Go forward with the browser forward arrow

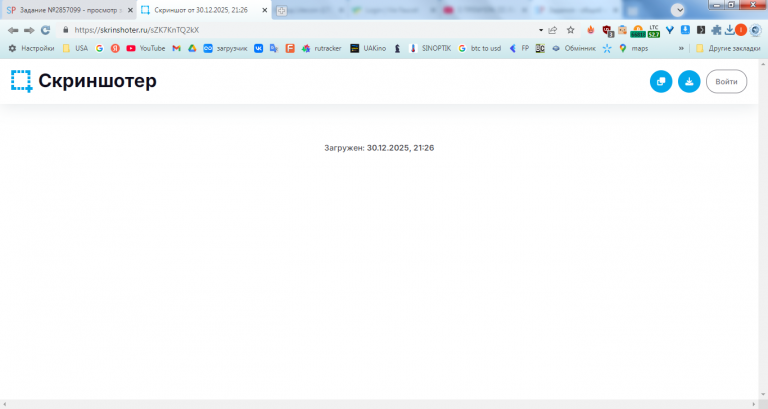[x=29, y=30]
